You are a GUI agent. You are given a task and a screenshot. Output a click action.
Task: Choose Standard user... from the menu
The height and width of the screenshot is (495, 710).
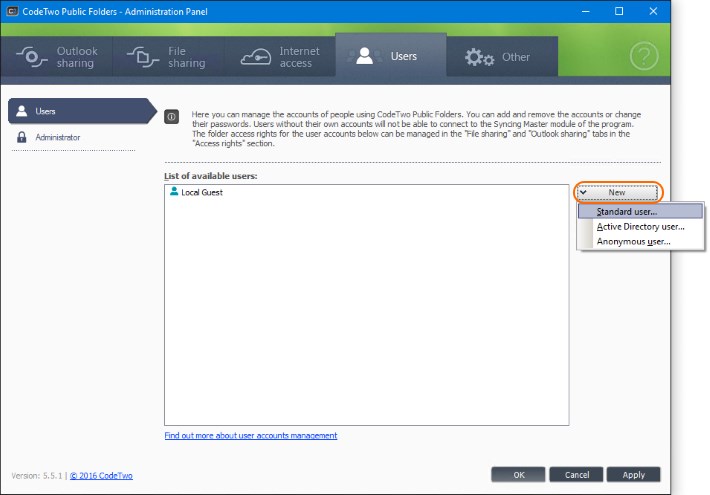tap(640, 211)
